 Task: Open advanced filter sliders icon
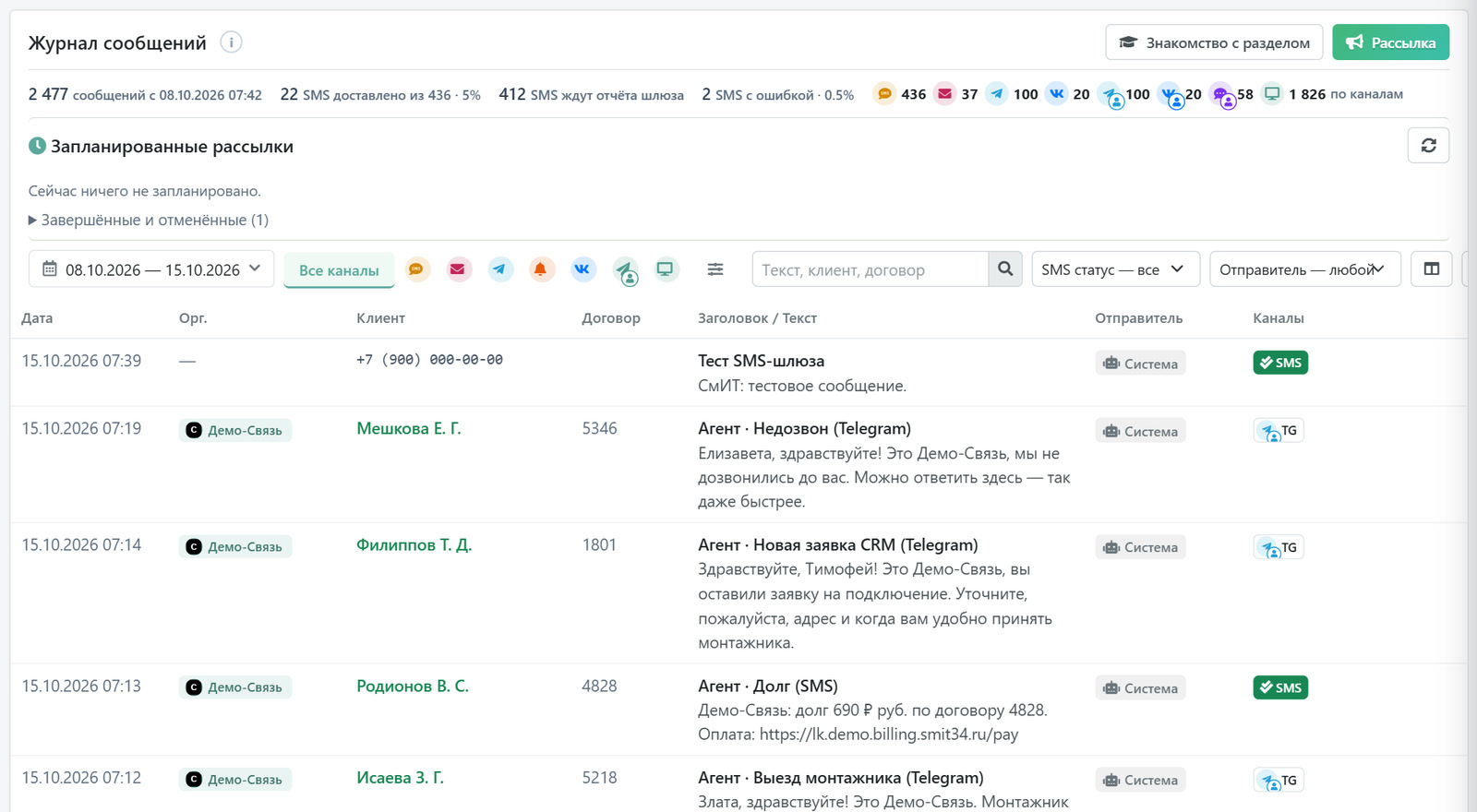pyautogui.click(x=715, y=269)
